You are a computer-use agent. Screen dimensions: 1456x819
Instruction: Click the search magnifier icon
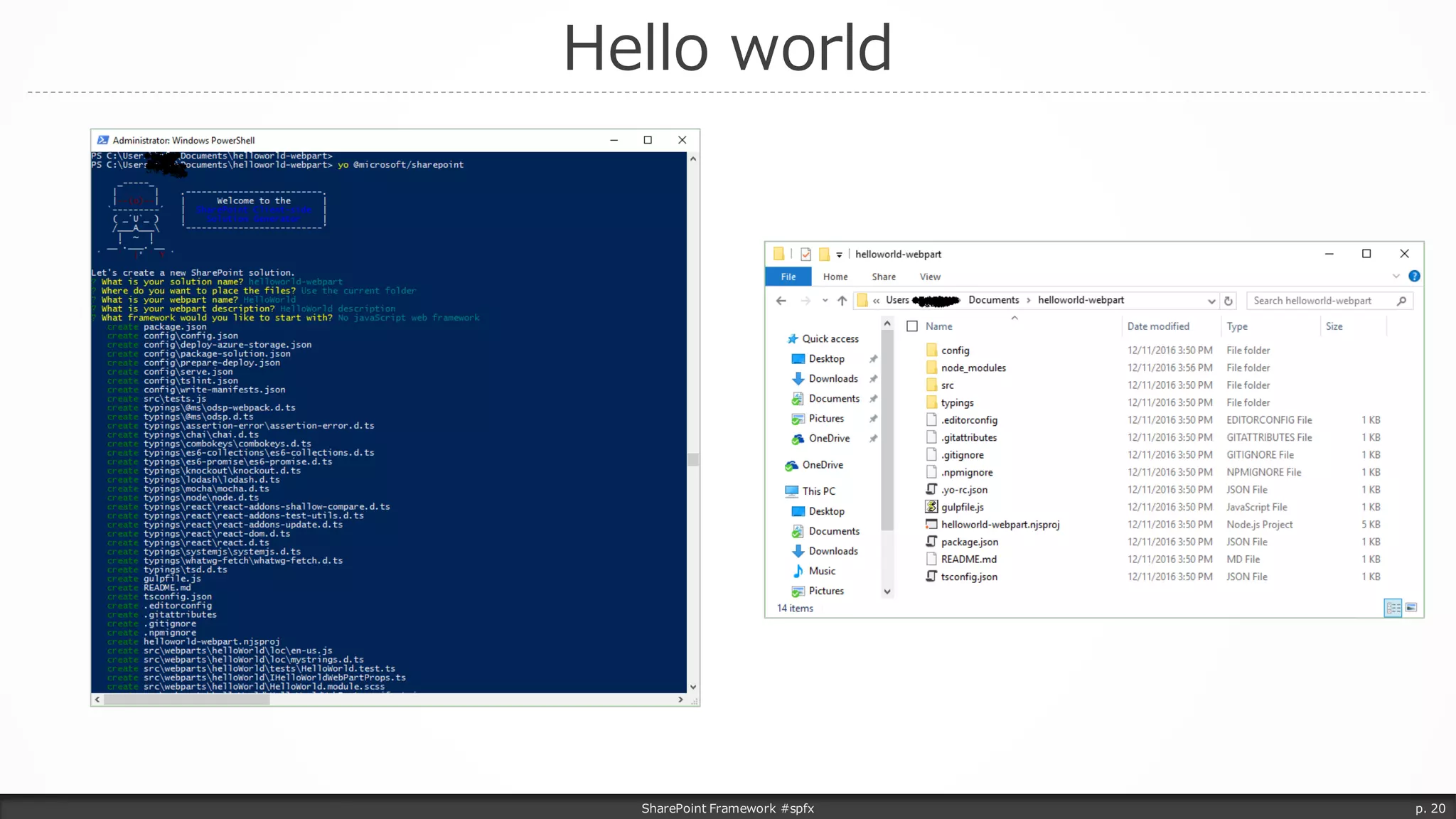1401,301
